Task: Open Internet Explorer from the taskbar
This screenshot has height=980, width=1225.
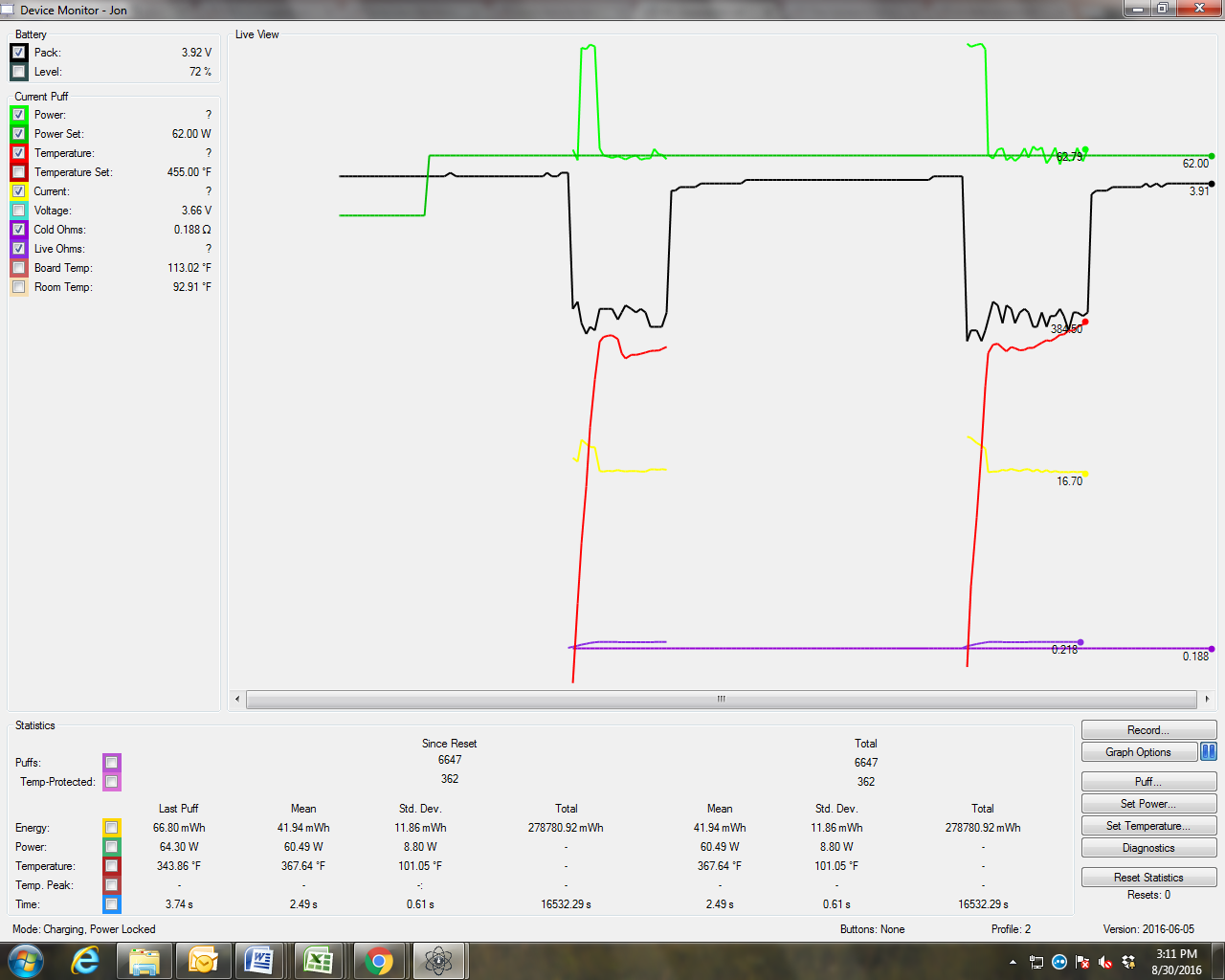Action: point(86,960)
